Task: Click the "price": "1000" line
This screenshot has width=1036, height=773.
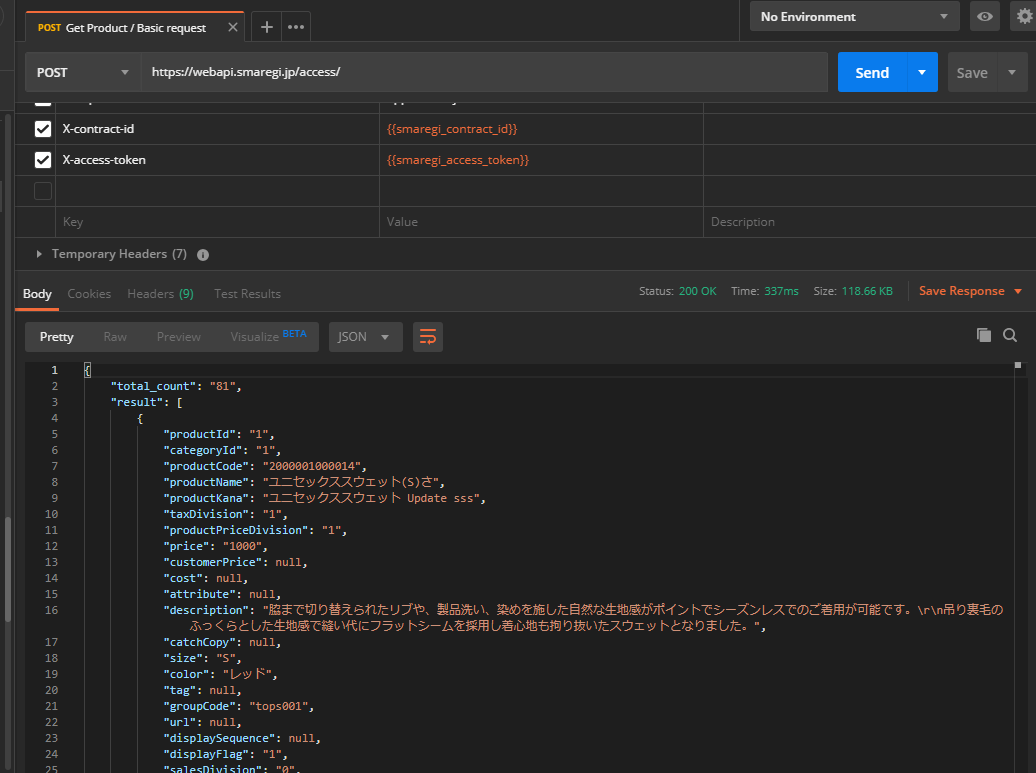Action: (x=215, y=546)
